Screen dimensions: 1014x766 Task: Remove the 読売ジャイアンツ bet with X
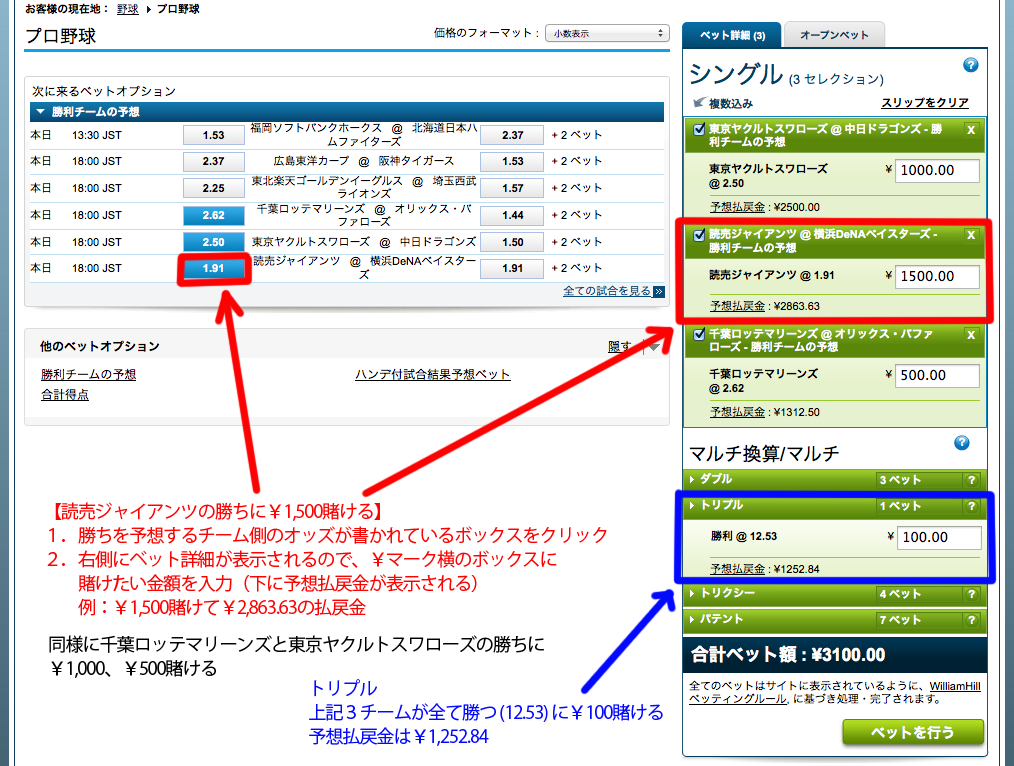coord(970,235)
